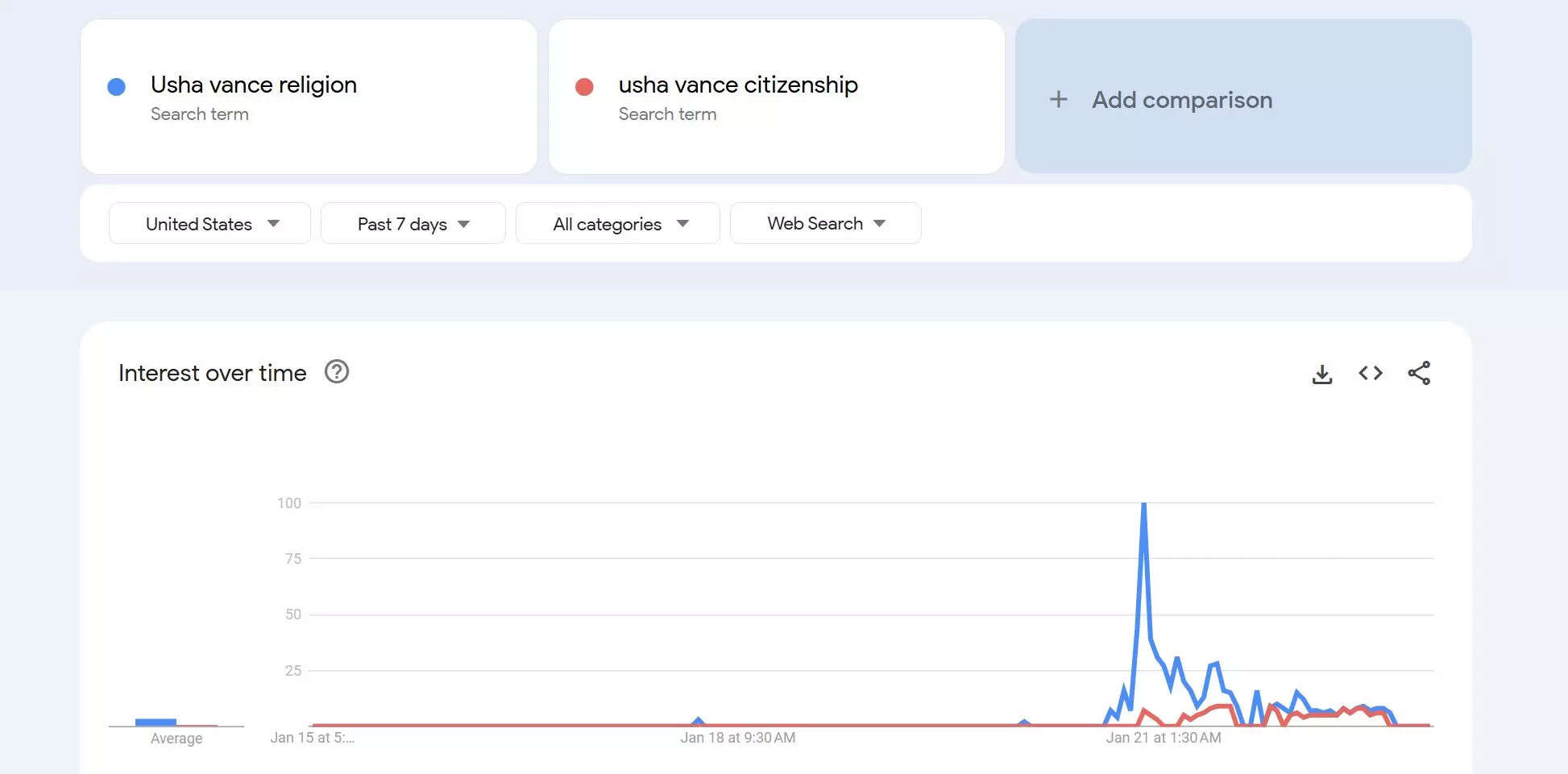This screenshot has height=774, width=1568.
Task: Download the Interest over time data as CSV
Action: (1321, 372)
